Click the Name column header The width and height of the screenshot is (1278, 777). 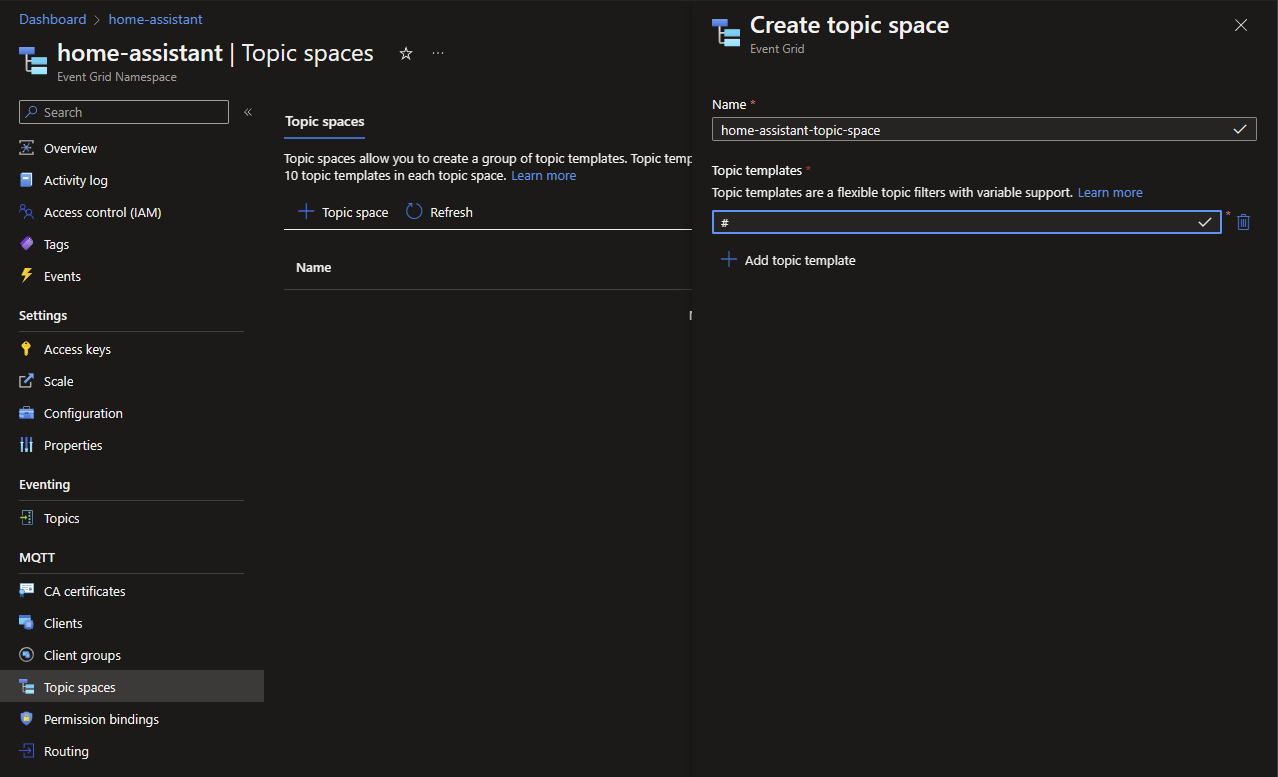313,267
